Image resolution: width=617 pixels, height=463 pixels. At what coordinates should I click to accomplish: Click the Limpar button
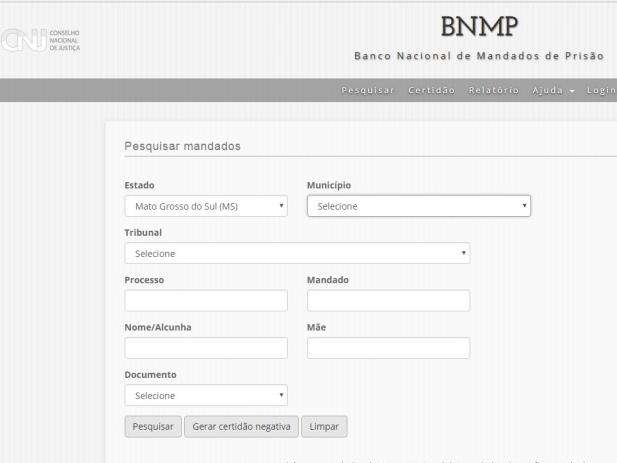tap(324, 427)
